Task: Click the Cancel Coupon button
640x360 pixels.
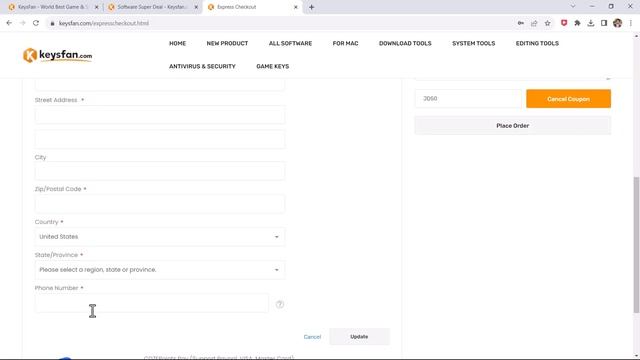Action: coord(569,99)
